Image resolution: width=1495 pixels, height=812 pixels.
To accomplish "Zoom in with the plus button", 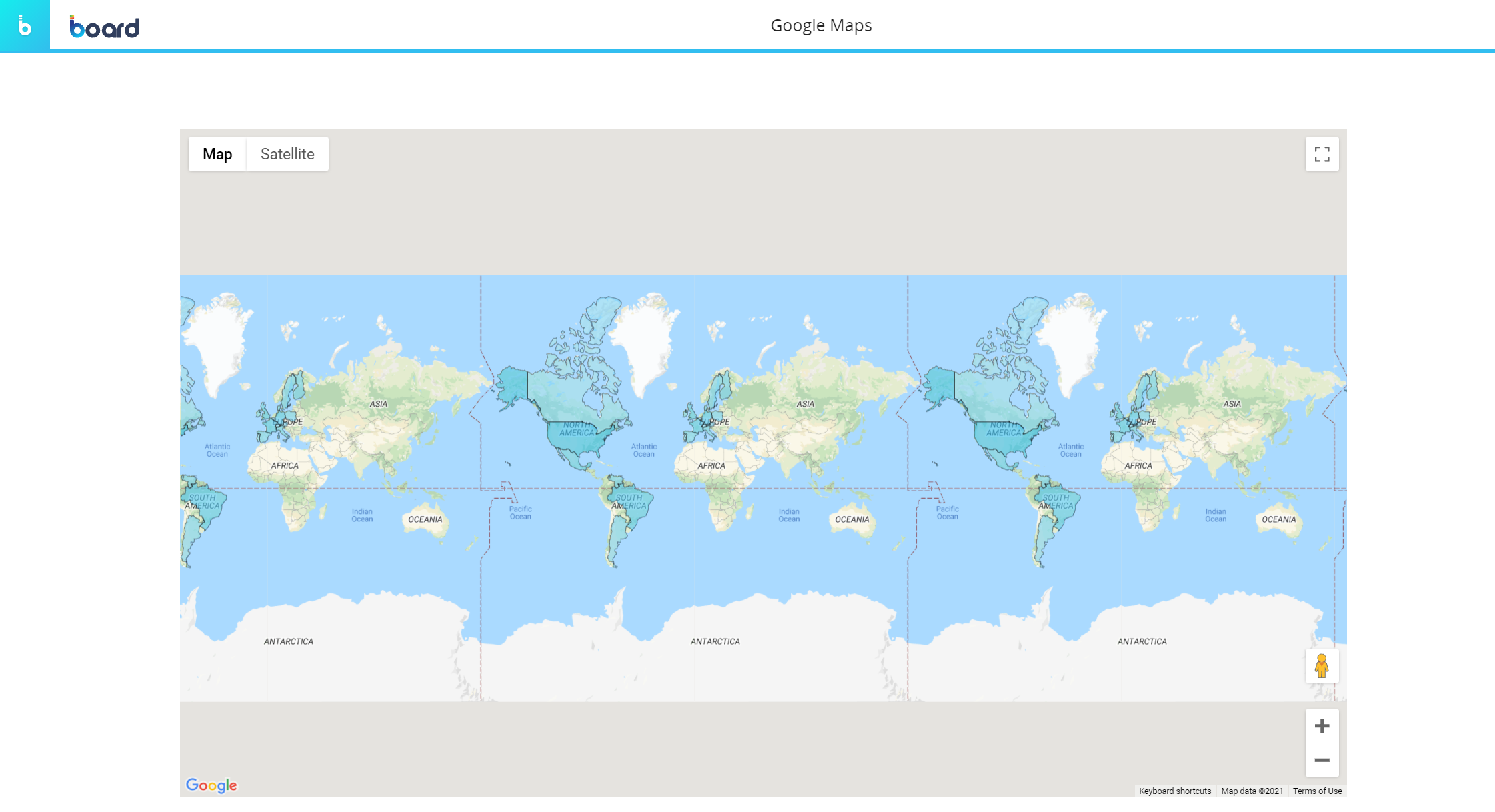I will coord(1322,726).
